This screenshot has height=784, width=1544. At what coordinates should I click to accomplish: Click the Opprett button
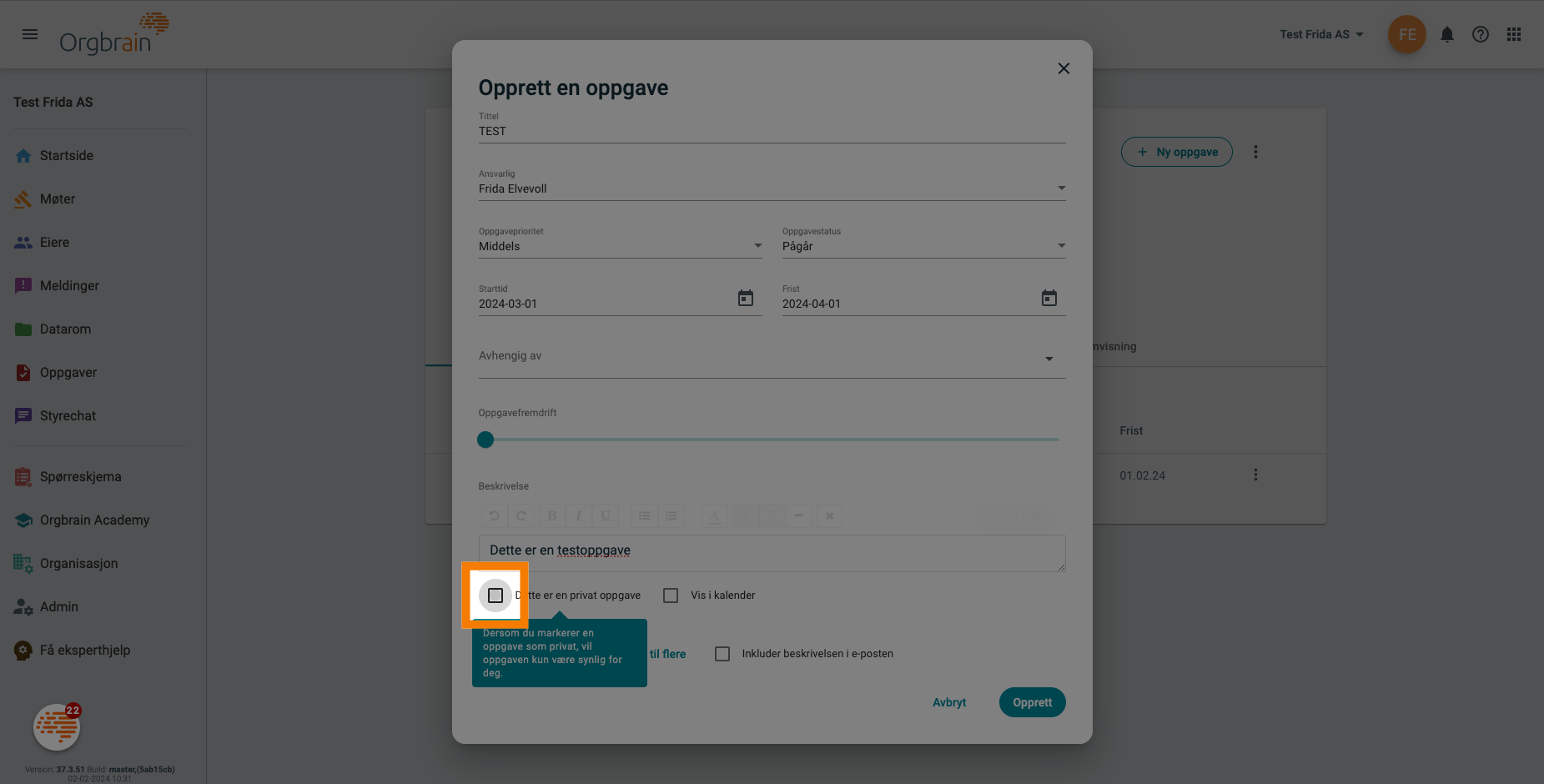(x=1032, y=702)
